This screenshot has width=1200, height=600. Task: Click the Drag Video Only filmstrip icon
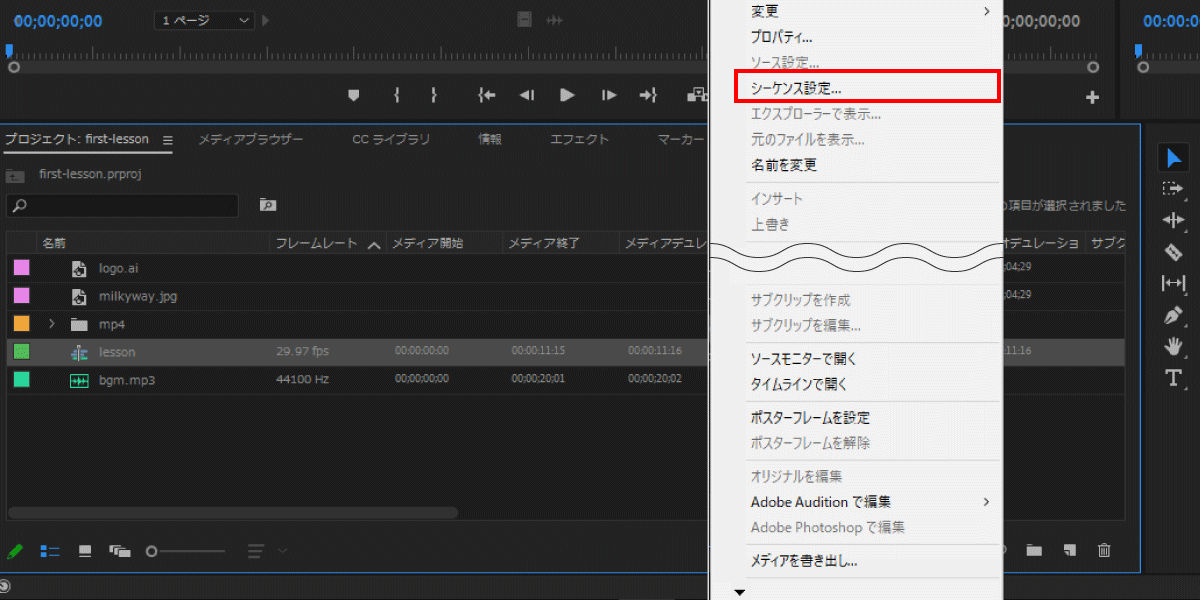523,20
